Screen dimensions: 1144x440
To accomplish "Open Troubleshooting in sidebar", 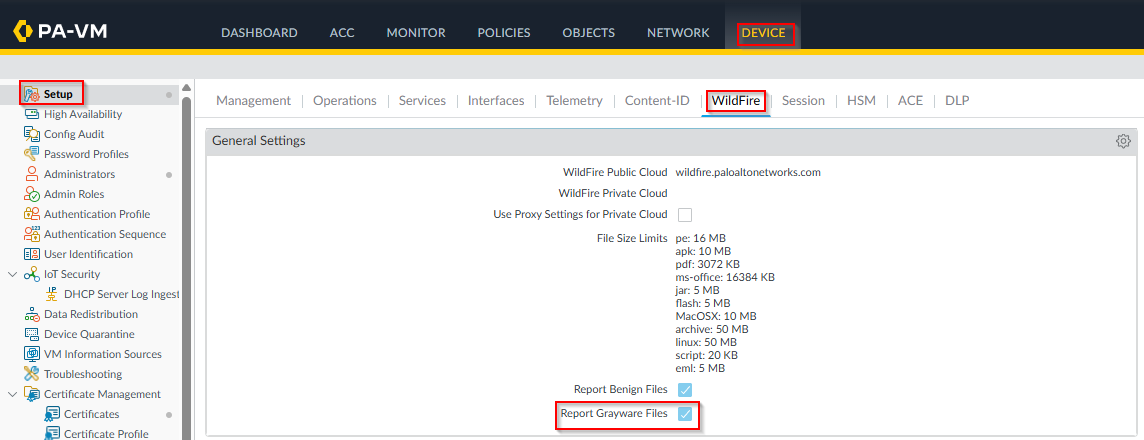I will coord(82,374).
